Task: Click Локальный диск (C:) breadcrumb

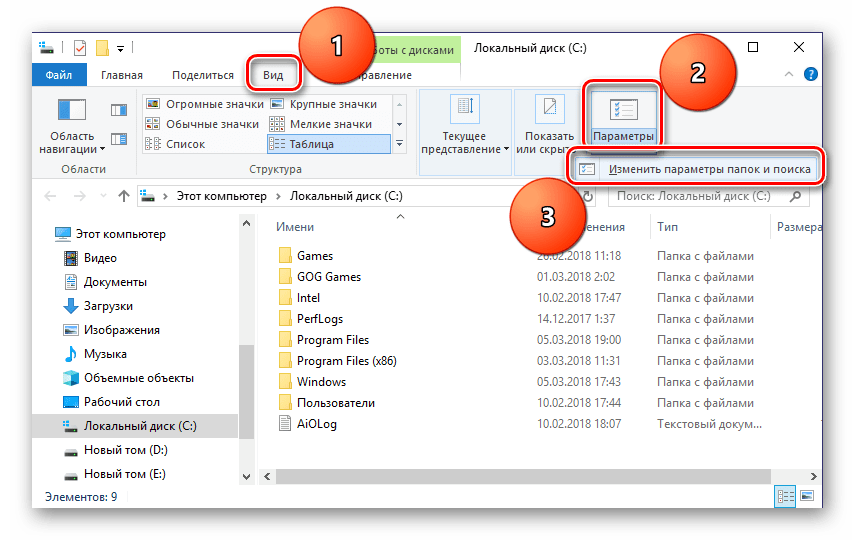Action: click(x=346, y=196)
